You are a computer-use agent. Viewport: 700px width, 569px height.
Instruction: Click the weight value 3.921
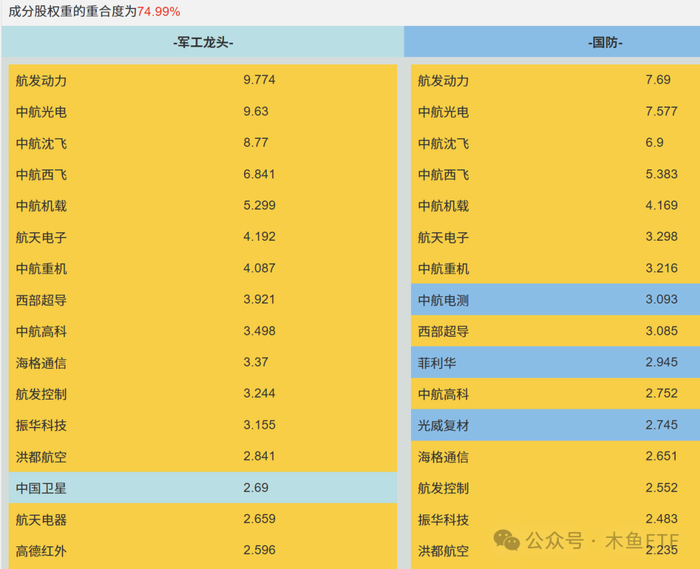coord(259,299)
